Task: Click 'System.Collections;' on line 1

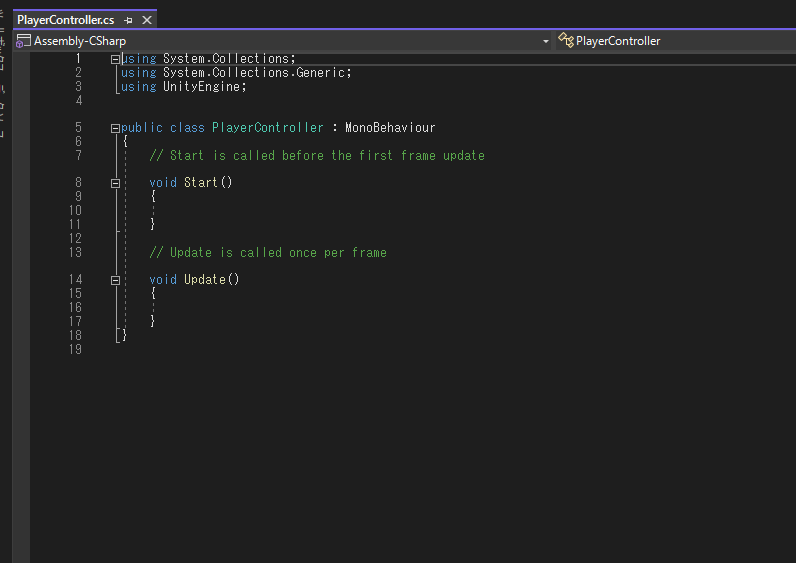Action: coord(229,58)
